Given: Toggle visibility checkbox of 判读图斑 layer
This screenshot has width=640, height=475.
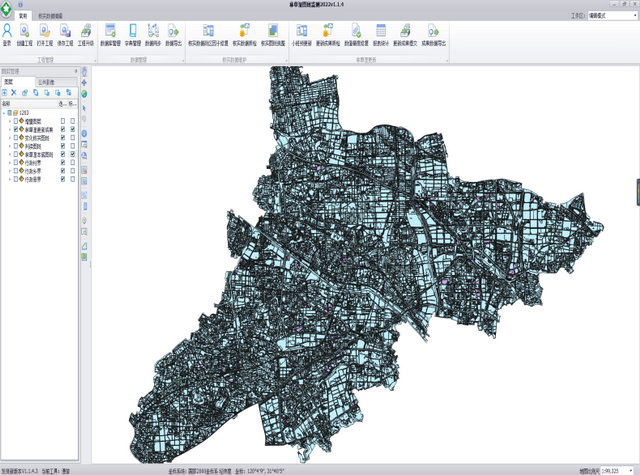Looking at the screenshot, I should point(16,146).
